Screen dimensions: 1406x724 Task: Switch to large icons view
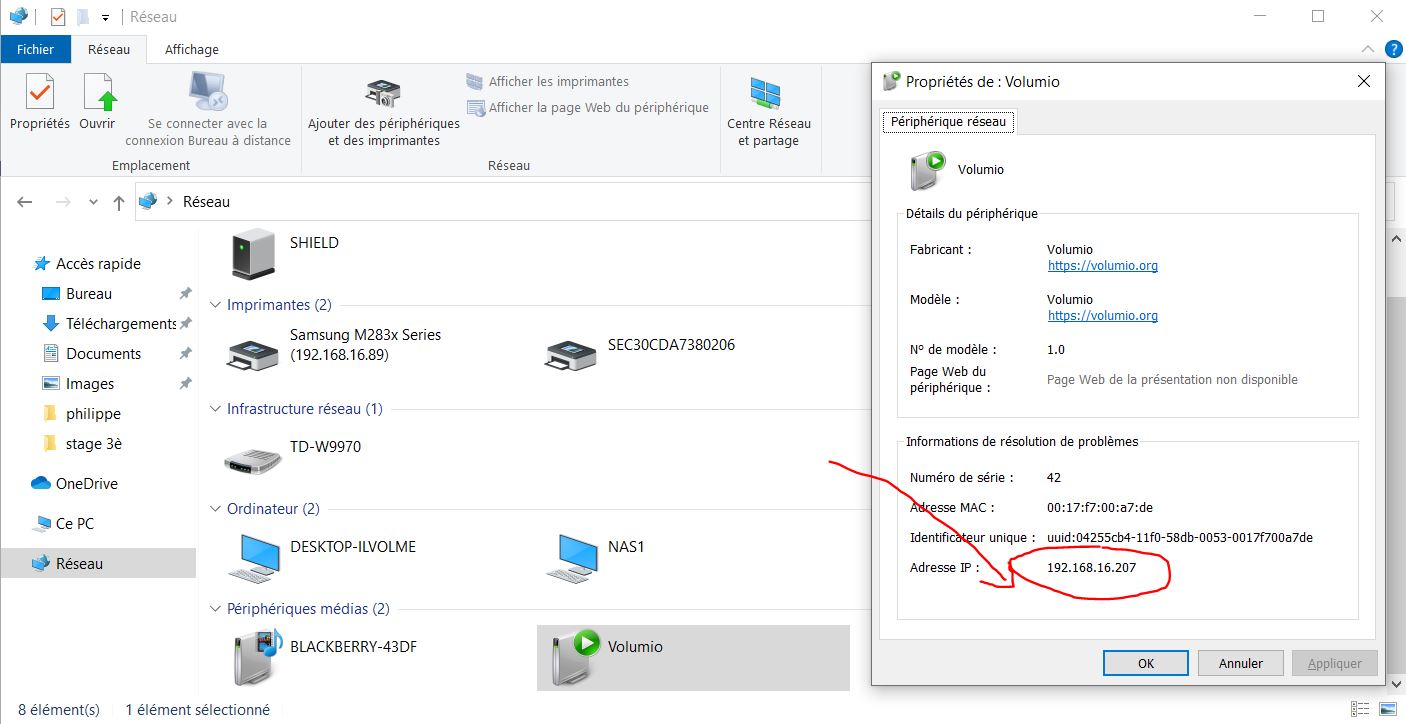point(1389,709)
